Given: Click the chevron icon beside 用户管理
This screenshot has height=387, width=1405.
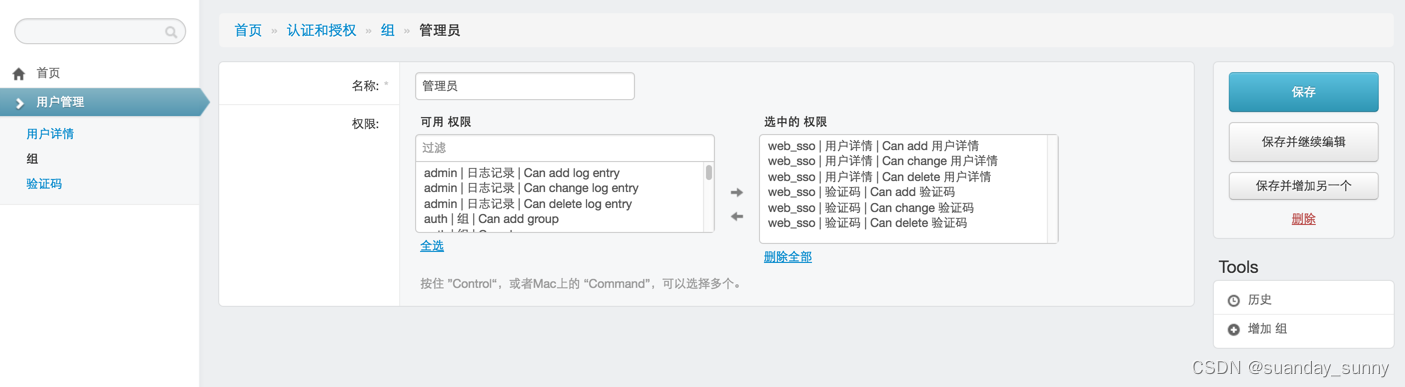Looking at the screenshot, I should pos(19,103).
